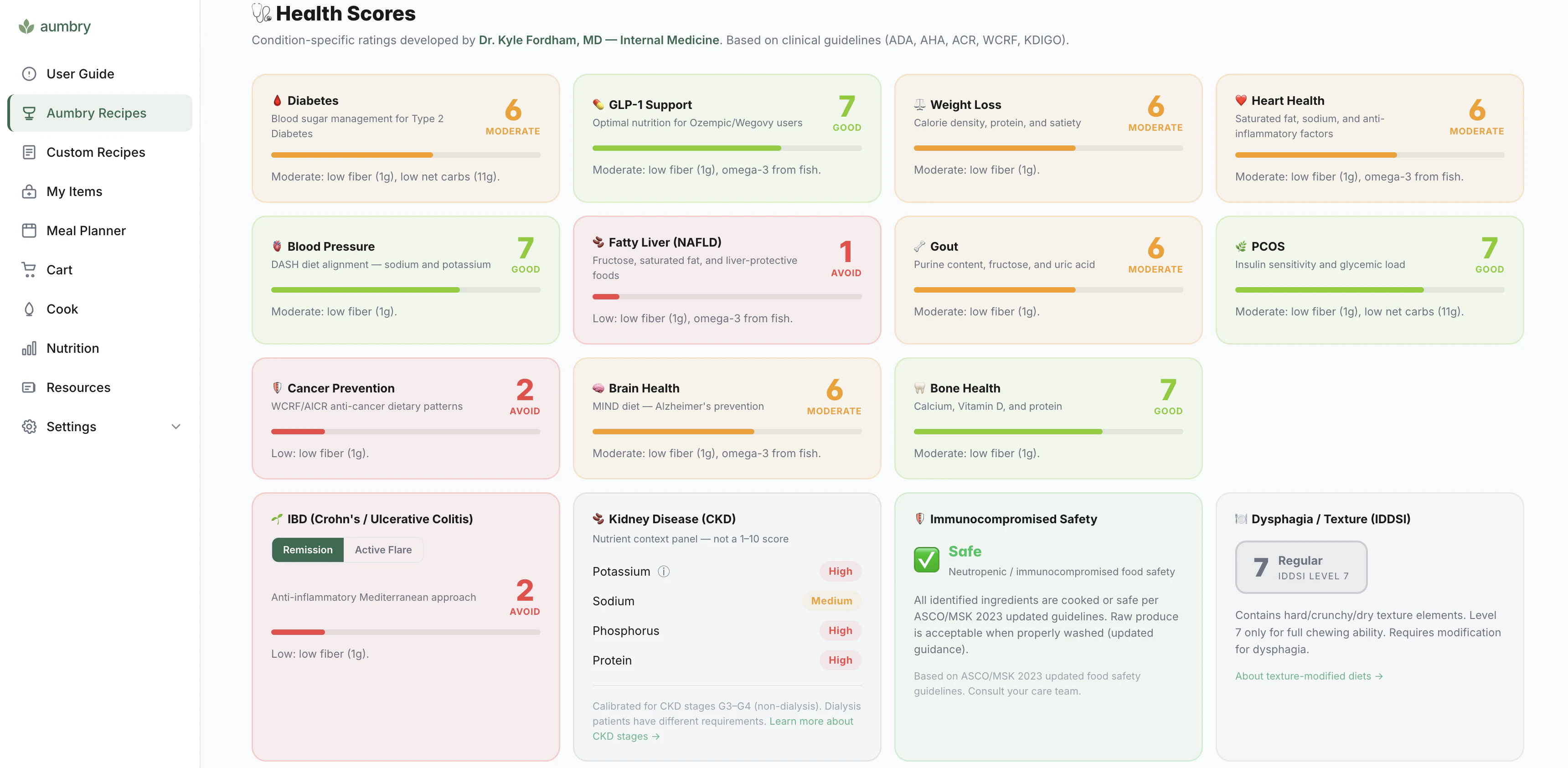This screenshot has height=768, width=1568.
Task: Open the Settings menu item
Action: click(x=71, y=427)
